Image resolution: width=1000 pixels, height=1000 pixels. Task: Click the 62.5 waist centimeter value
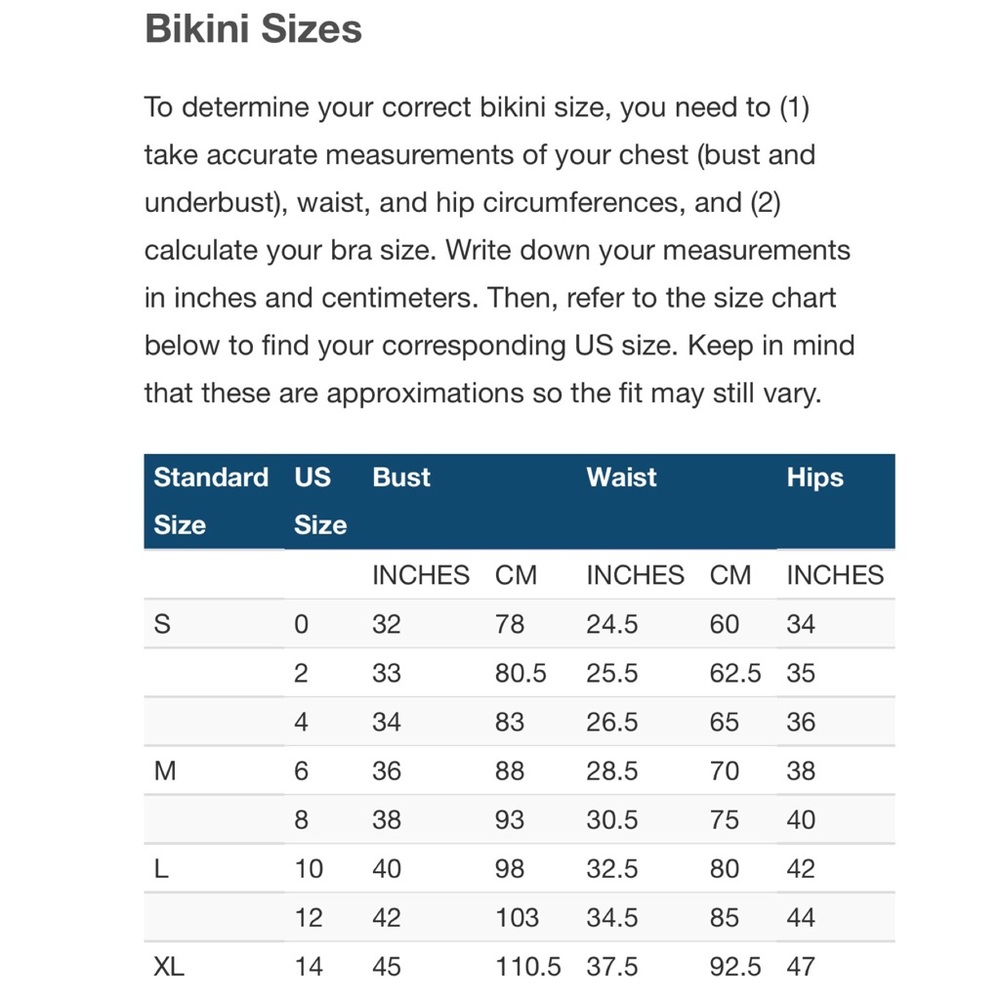[x=735, y=674]
